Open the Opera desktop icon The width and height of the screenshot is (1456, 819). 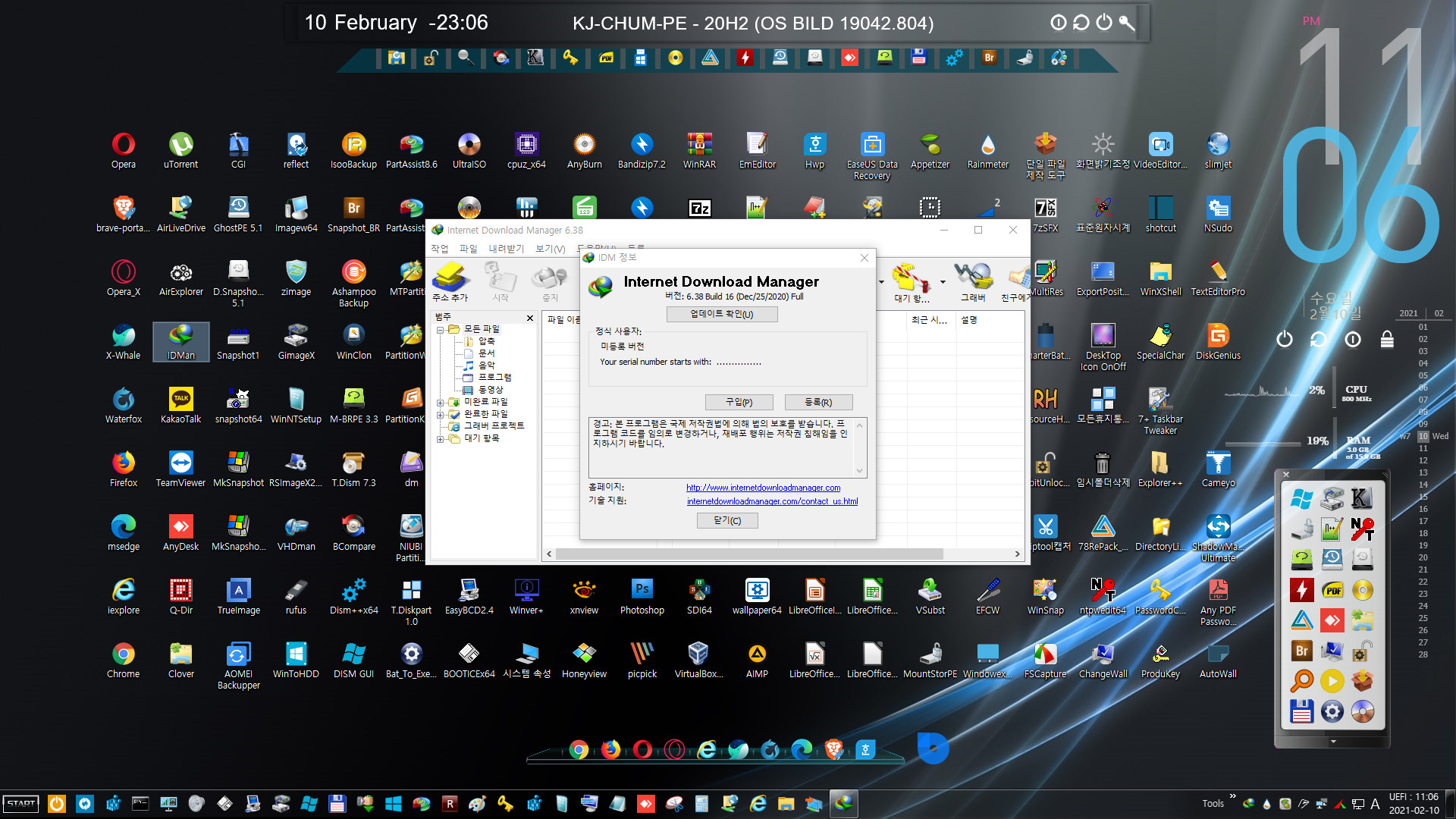pos(124,150)
